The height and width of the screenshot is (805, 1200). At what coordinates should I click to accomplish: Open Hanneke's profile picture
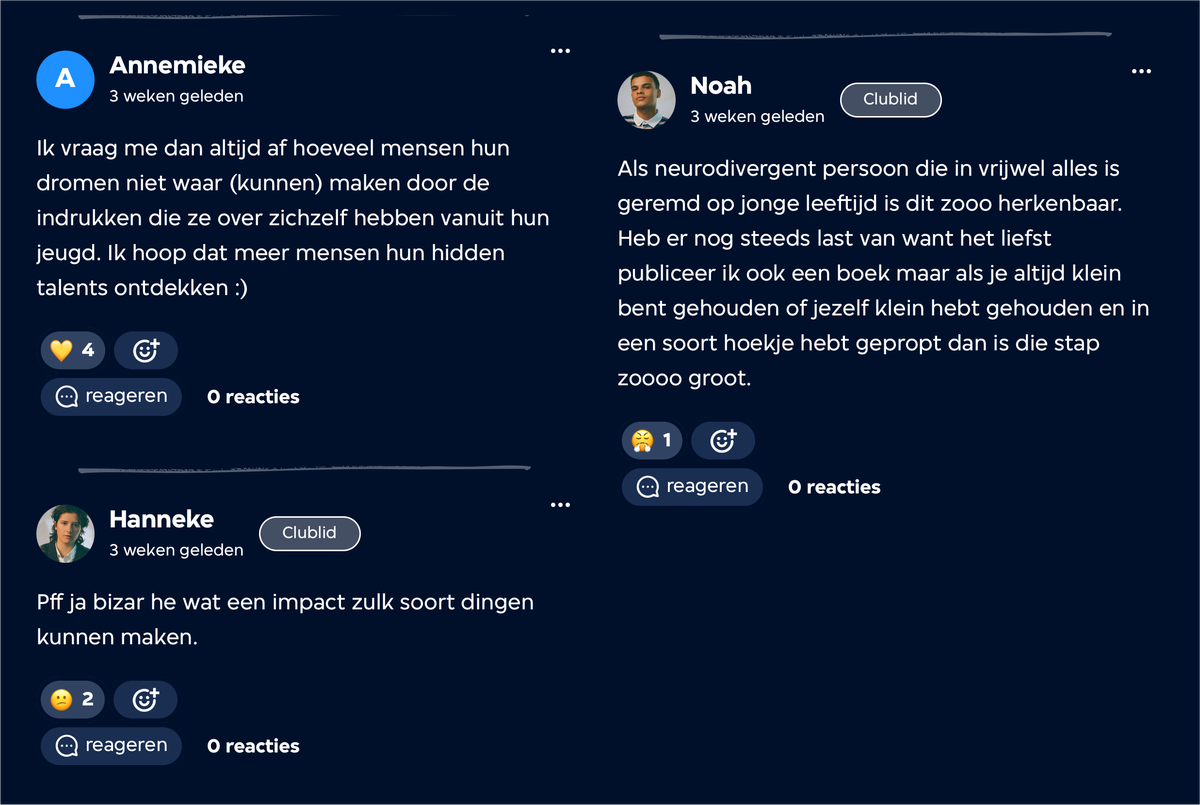click(65, 533)
